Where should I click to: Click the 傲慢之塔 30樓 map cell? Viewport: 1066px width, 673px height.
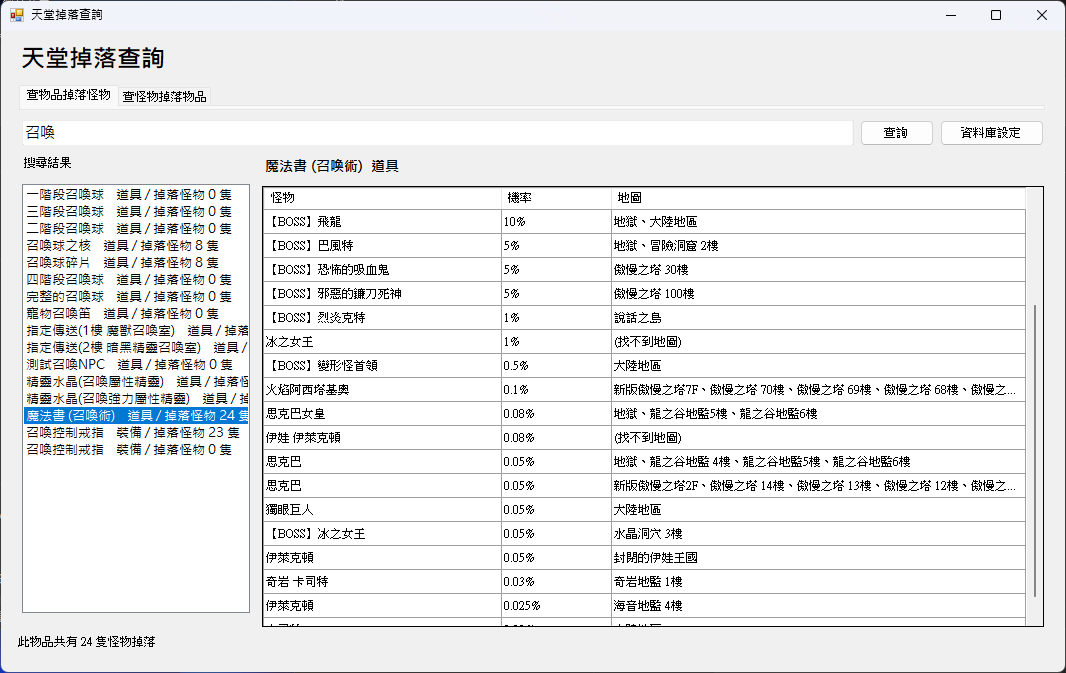pos(818,270)
